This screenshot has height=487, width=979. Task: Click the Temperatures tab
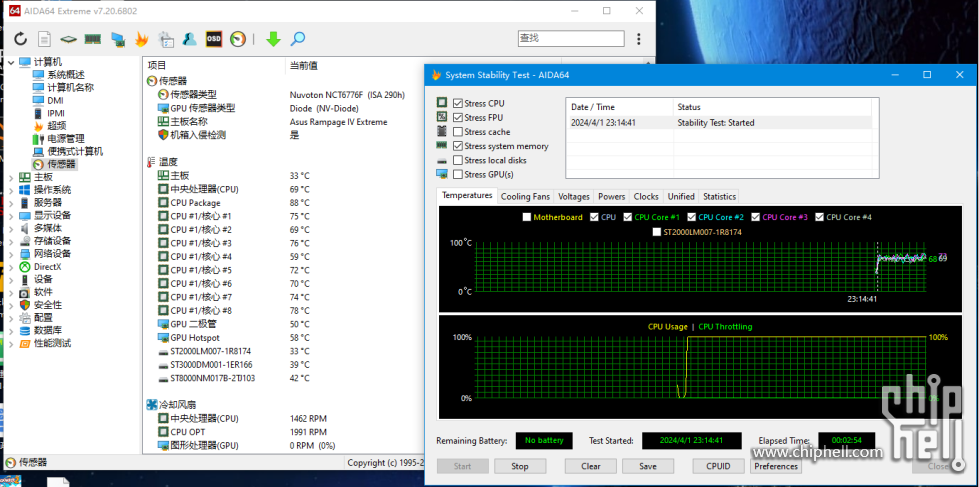[467, 195]
